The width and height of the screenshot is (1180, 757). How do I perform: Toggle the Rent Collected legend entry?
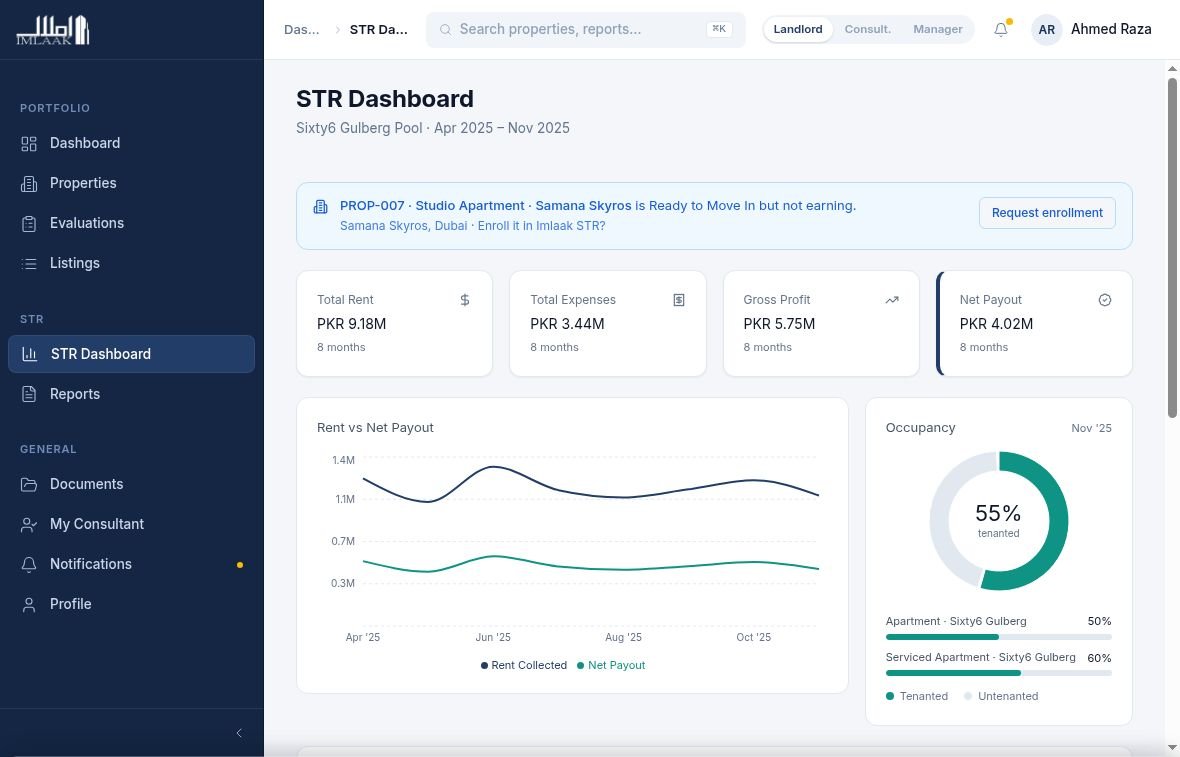[524, 665]
